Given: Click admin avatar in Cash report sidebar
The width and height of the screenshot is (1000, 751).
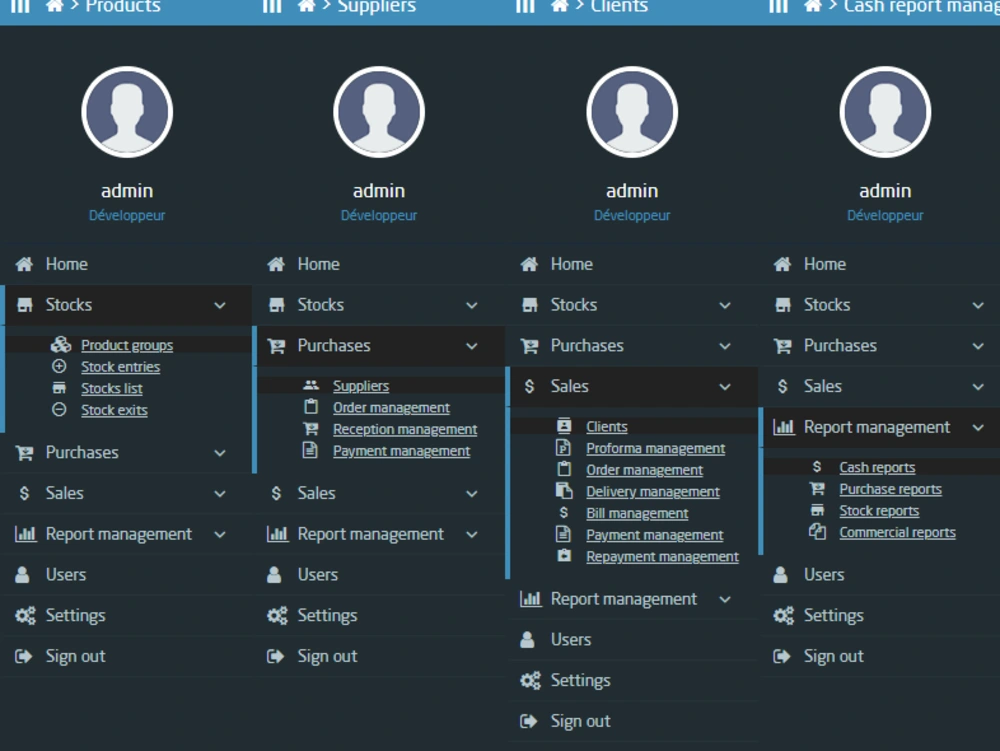Looking at the screenshot, I should point(885,112).
